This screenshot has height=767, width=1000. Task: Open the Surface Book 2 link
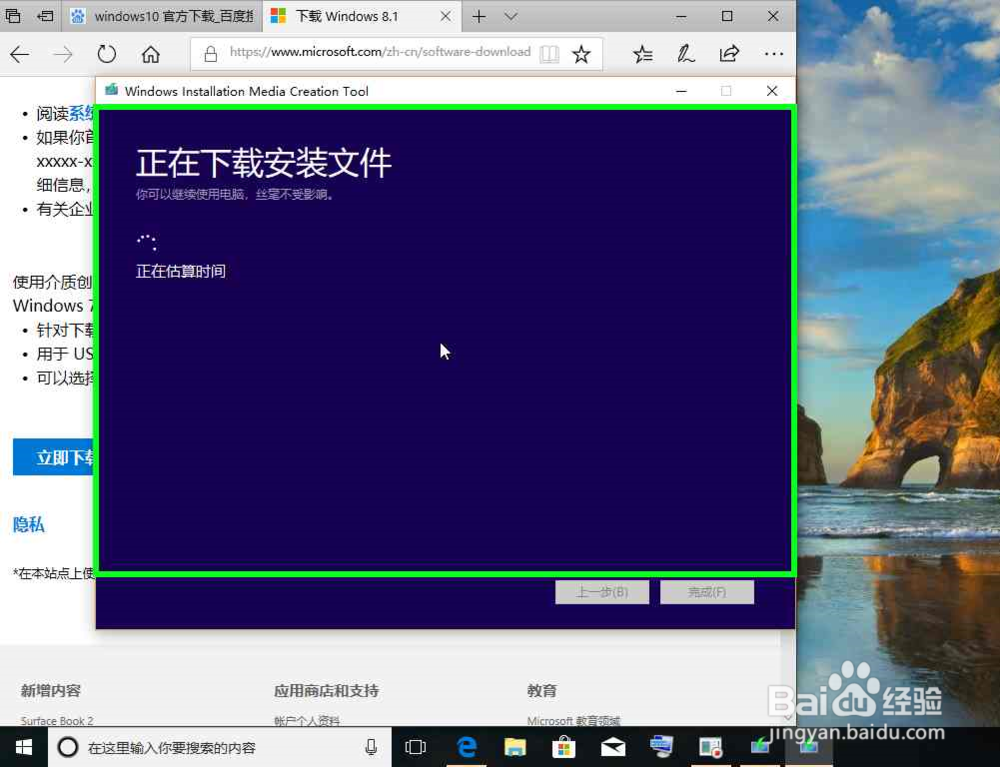pos(57,721)
